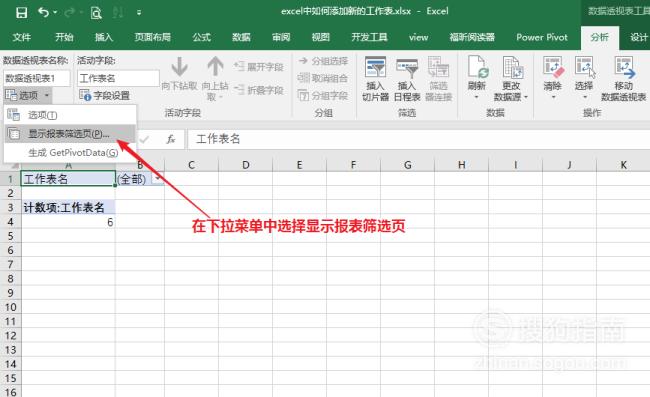Screen dimensions: 650x397
Task: Open the 数据 ribbon tab
Action: pyautogui.click(x=241, y=37)
